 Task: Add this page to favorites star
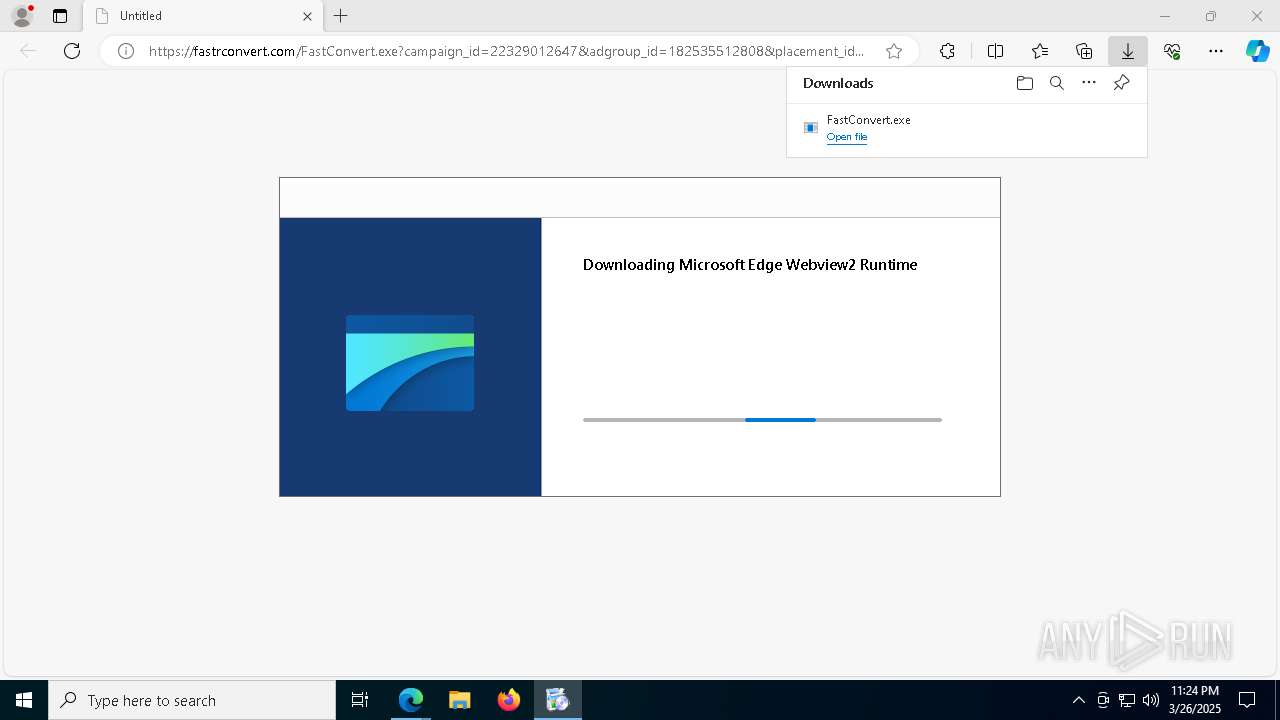point(894,51)
